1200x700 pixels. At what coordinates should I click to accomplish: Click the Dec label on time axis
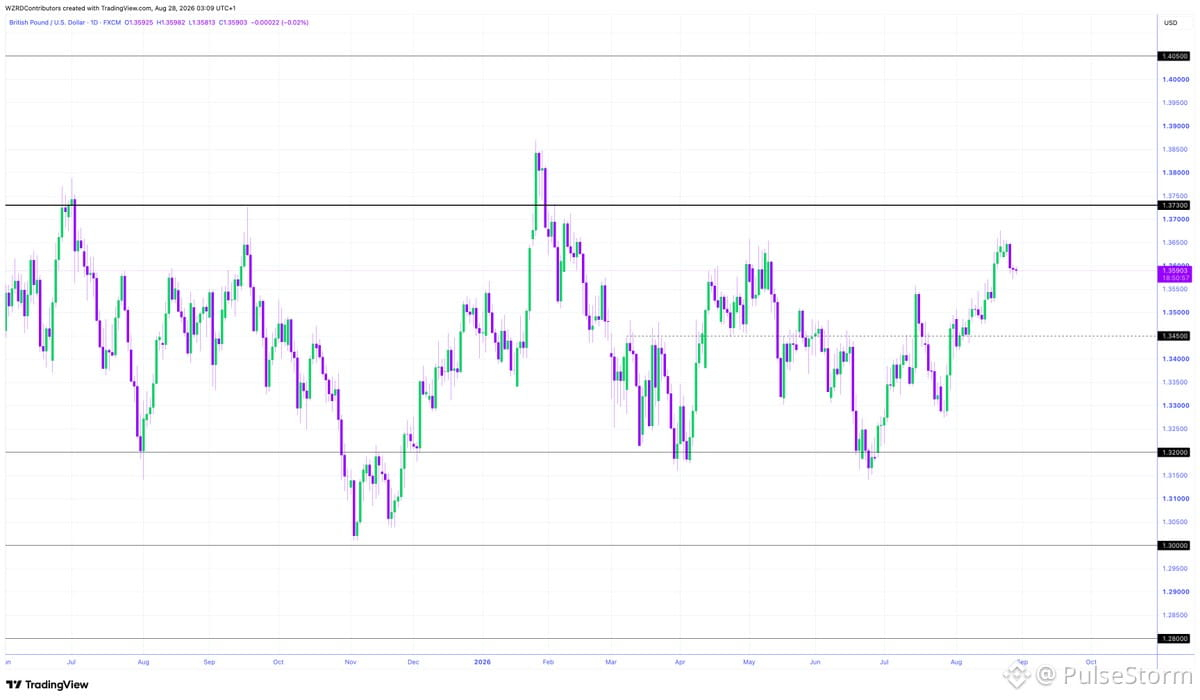tap(413, 662)
